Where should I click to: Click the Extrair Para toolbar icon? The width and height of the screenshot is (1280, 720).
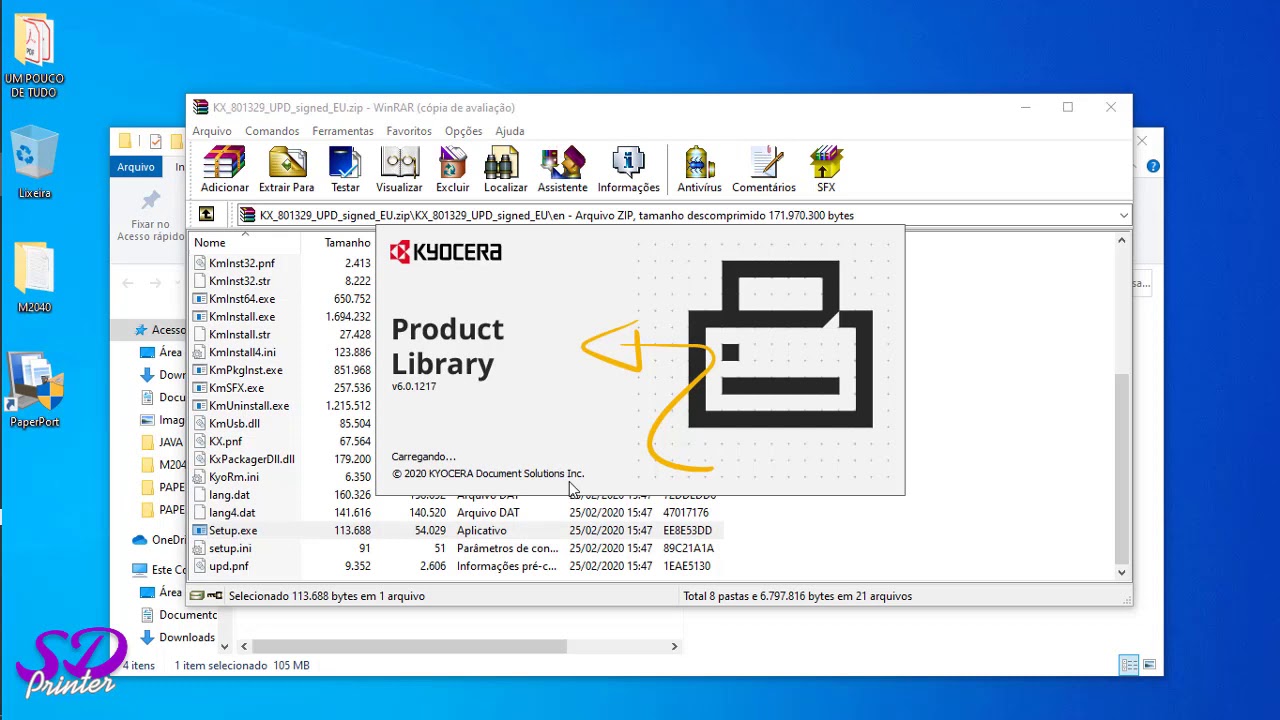(x=287, y=170)
